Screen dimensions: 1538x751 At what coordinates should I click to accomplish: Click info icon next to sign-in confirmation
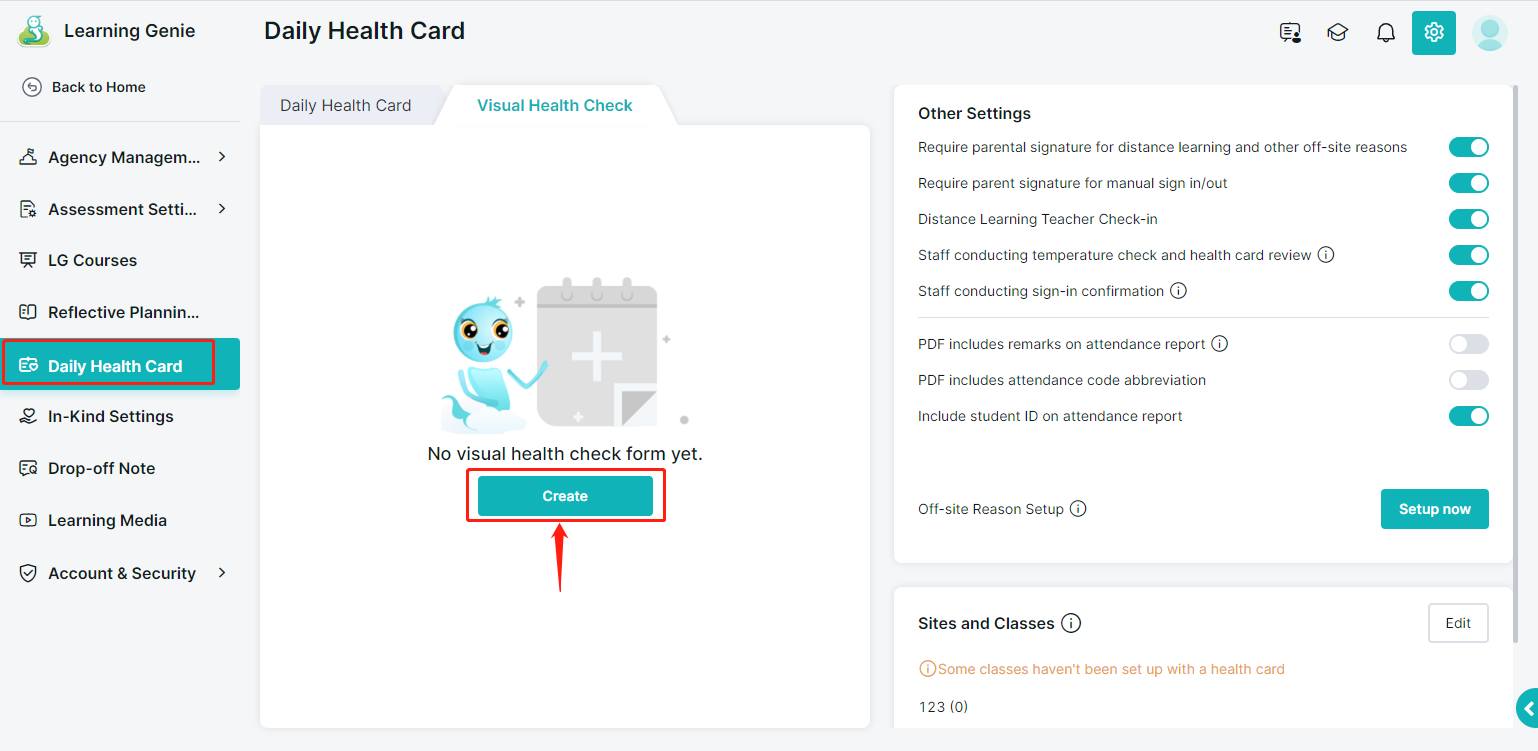[1178, 291]
